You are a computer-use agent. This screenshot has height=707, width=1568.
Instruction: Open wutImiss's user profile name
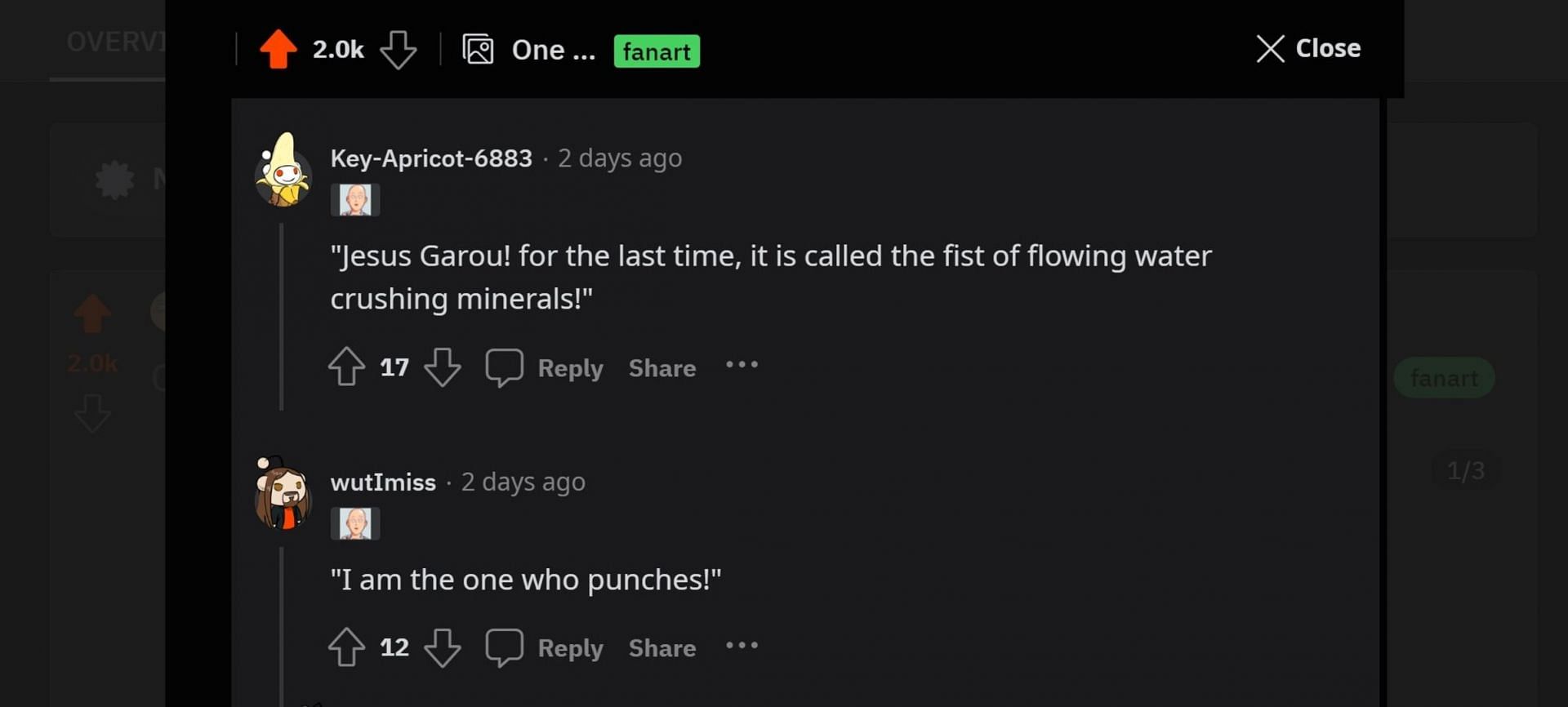pyautogui.click(x=383, y=482)
